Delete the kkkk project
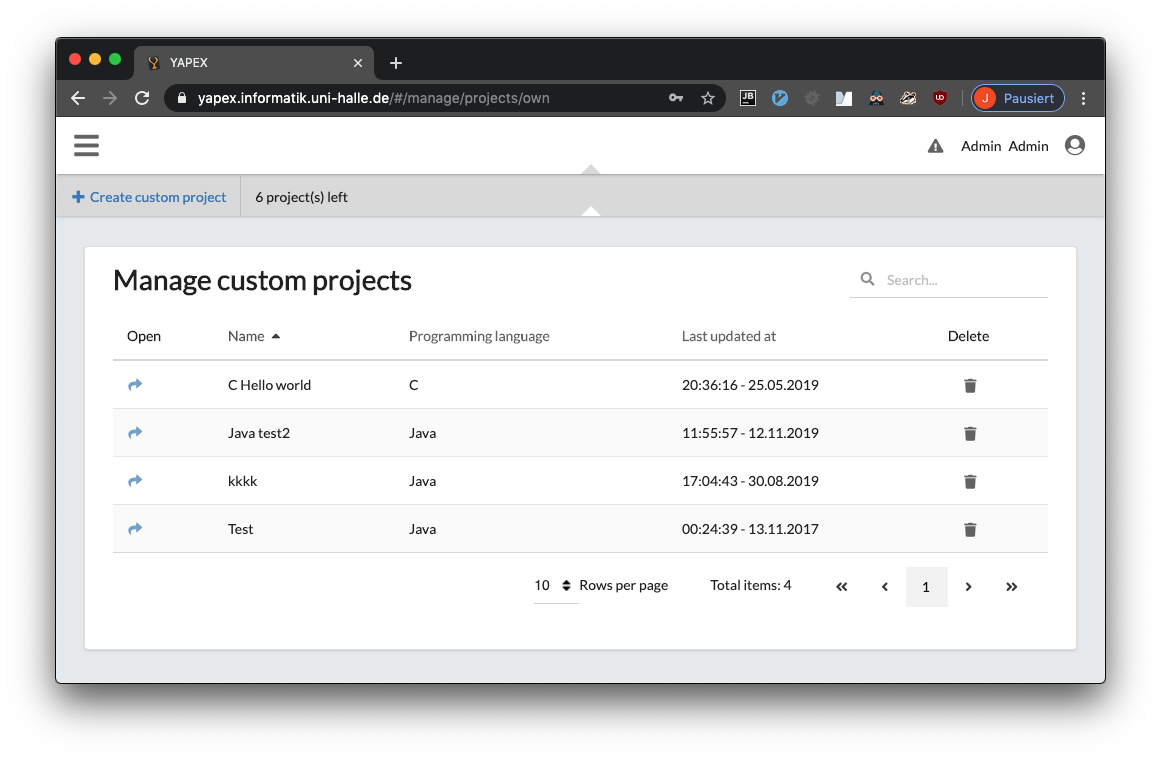The height and width of the screenshot is (757, 1161). tap(969, 481)
